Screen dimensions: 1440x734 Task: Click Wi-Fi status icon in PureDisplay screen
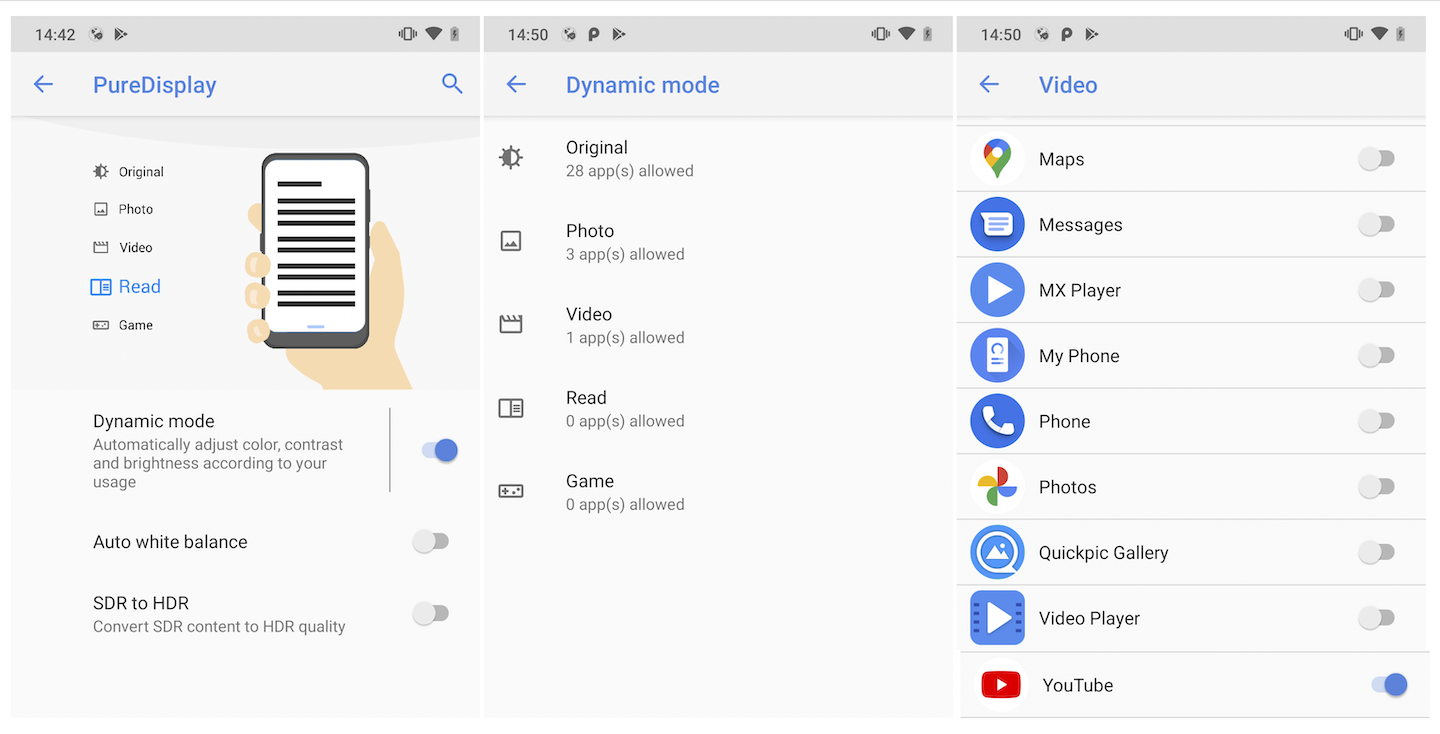(433, 33)
